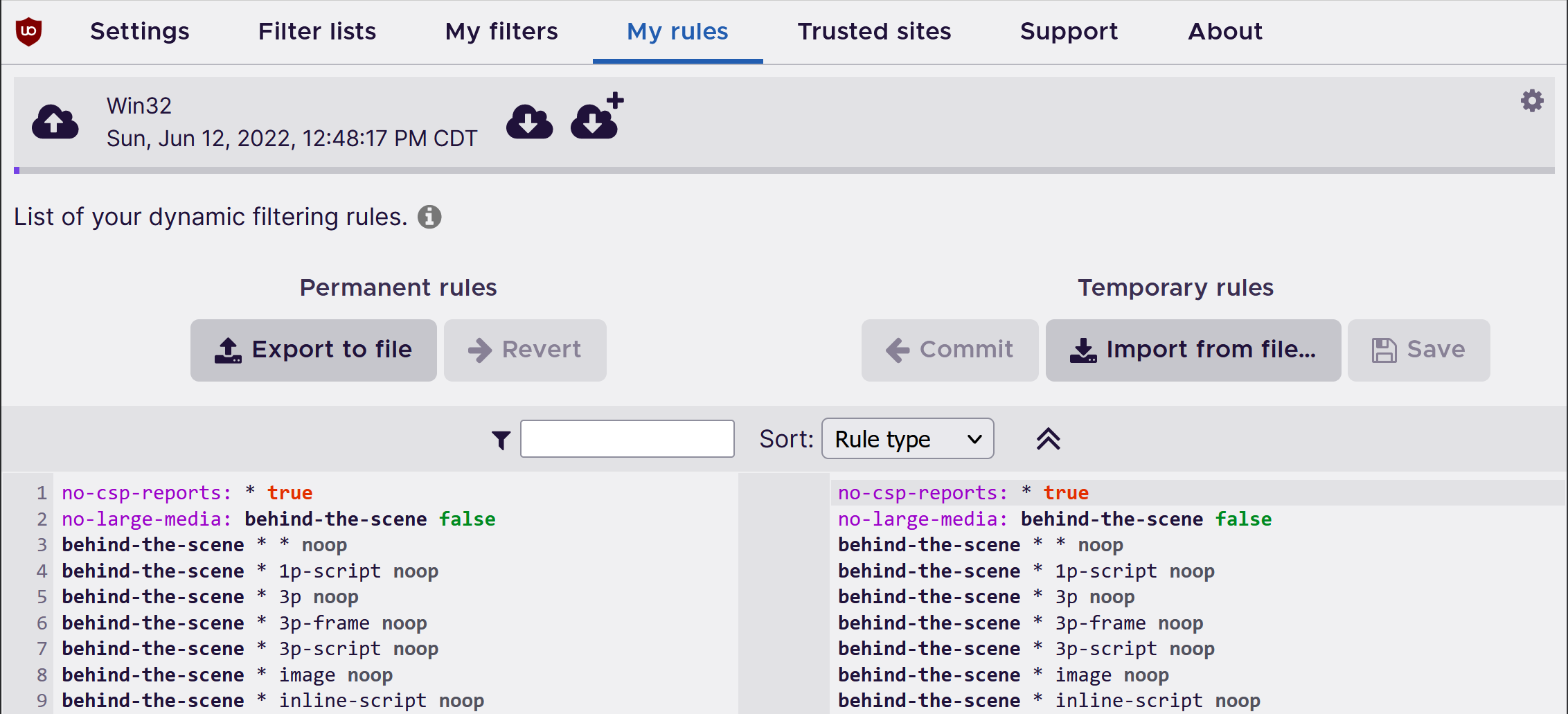This screenshot has width=1568, height=714.
Task: Open the cloud storage settings gear
Action: [1532, 101]
